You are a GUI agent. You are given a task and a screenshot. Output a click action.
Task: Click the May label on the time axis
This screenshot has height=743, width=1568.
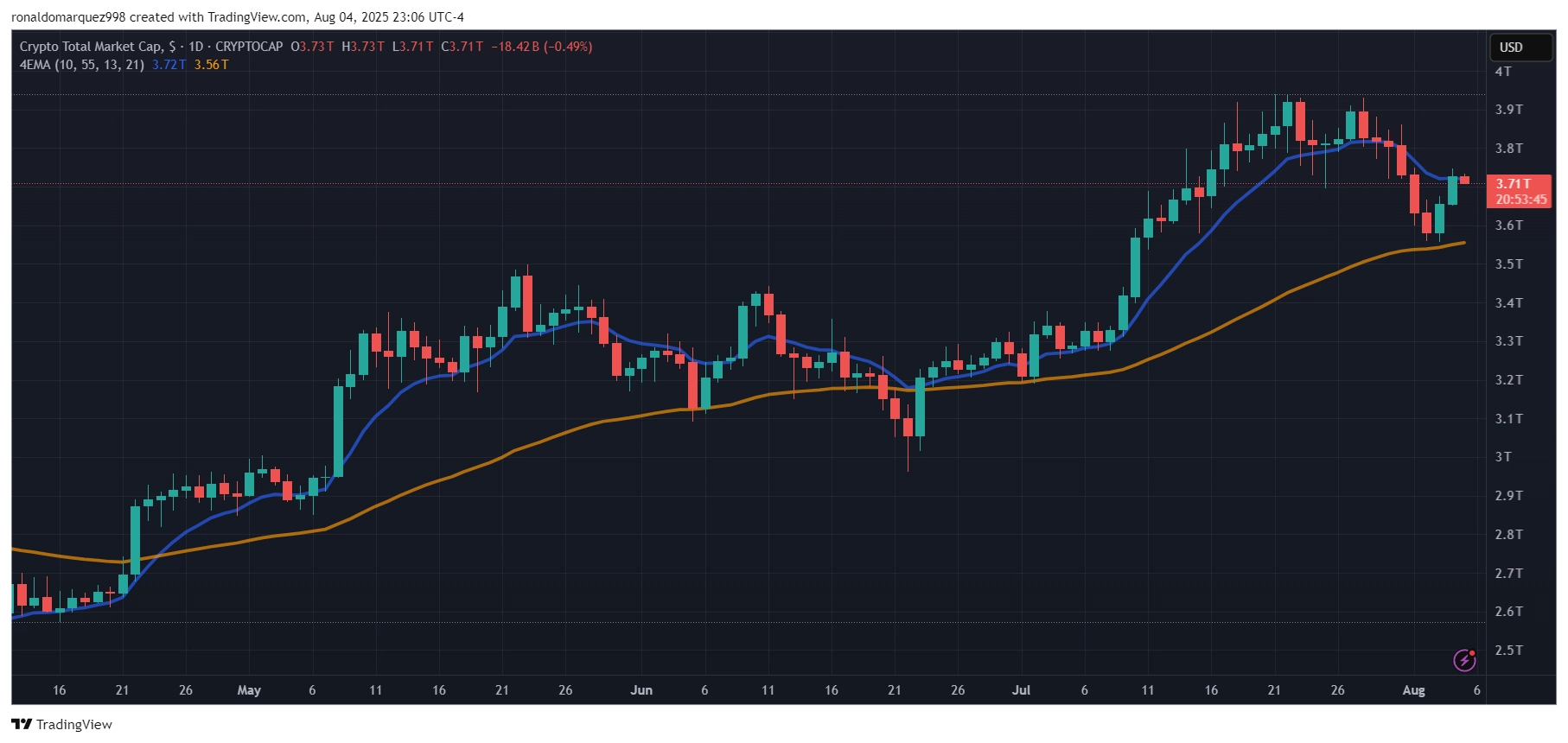pos(249,690)
